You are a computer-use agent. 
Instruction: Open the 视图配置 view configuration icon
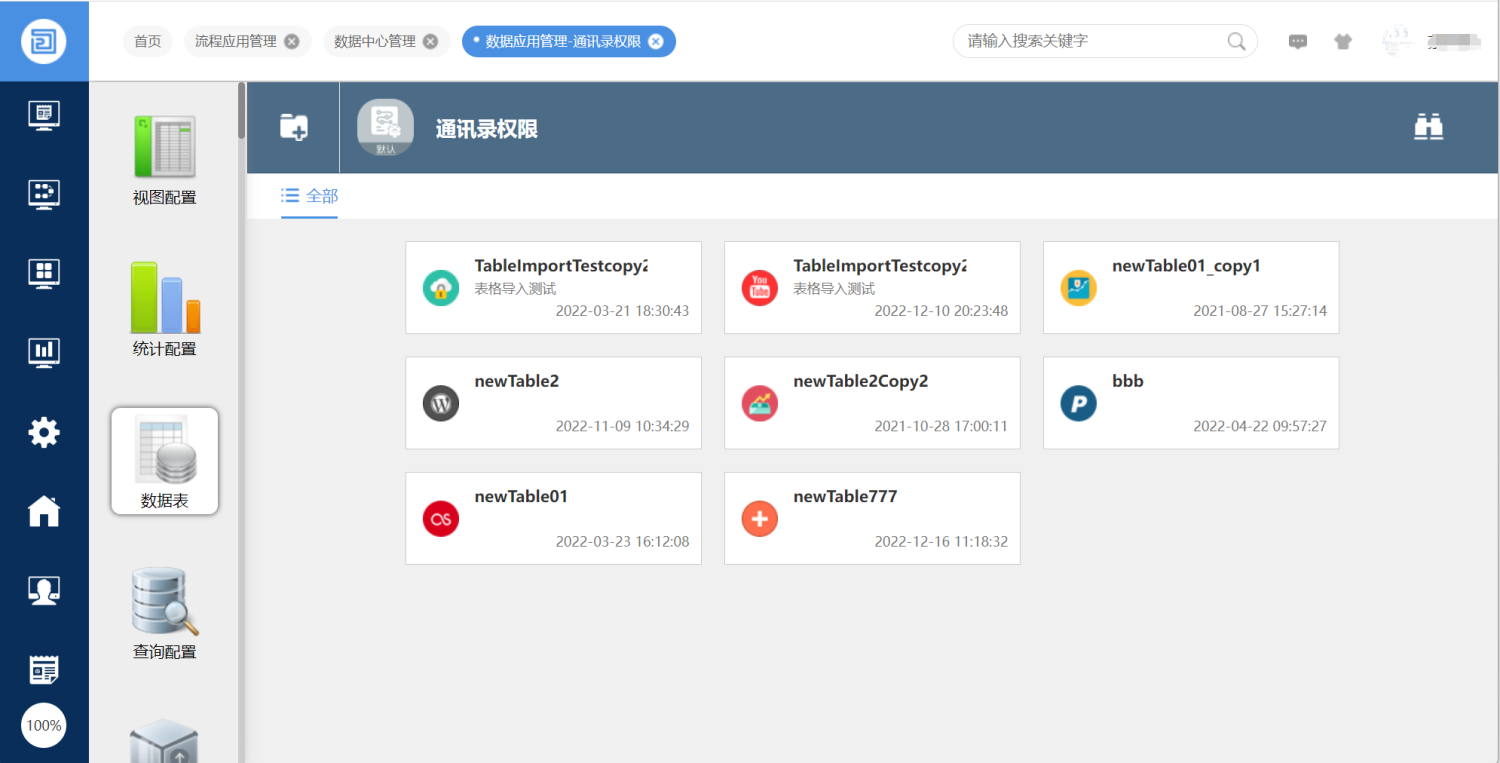pyautogui.click(x=165, y=160)
